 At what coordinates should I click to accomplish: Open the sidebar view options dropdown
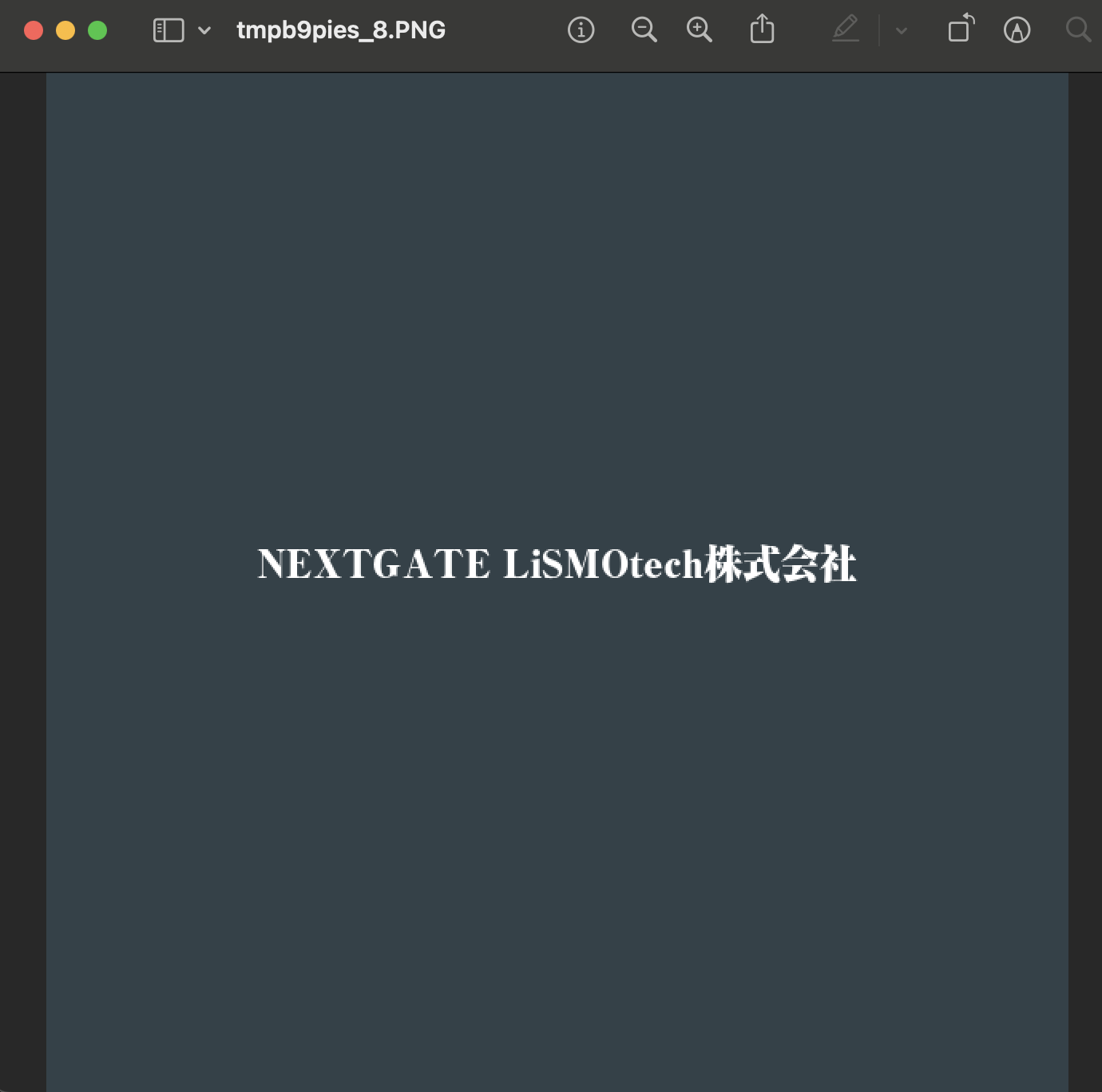tap(204, 31)
